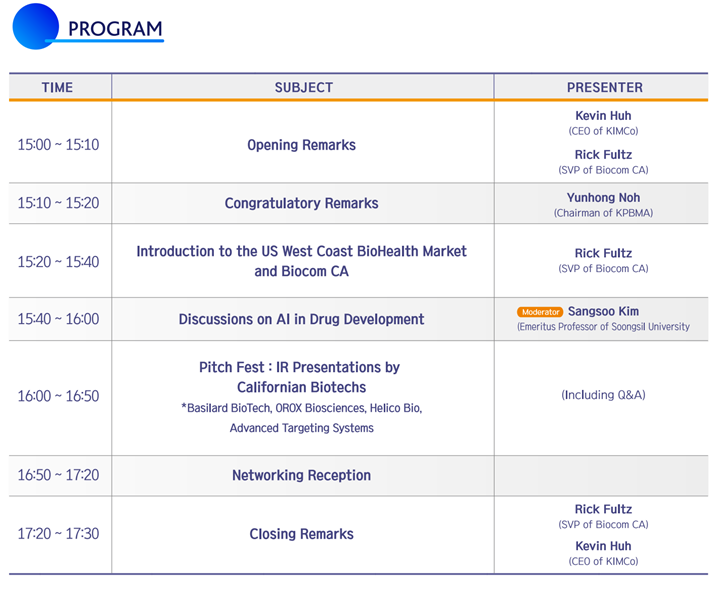722x589 pixels.
Task: Click Networking Reception subject
Action: pos(301,475)
